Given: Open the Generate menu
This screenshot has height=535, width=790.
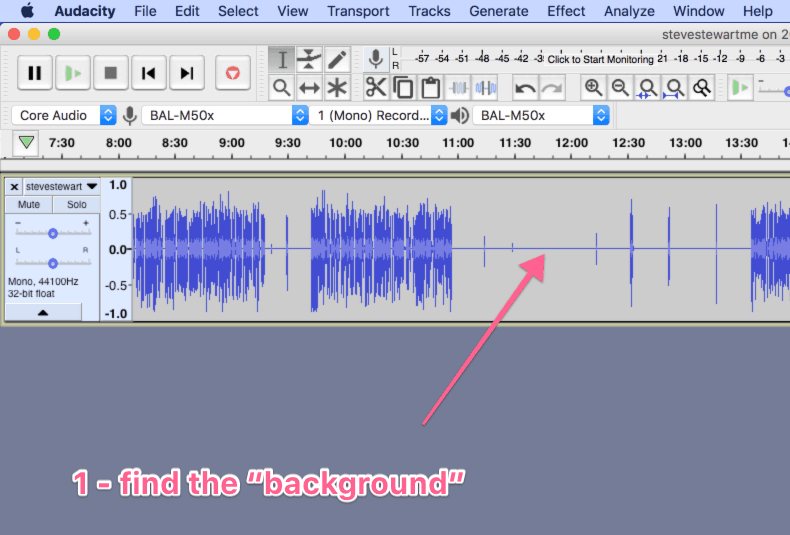Looking at the screenshot, I should click(x=499, y=11).
